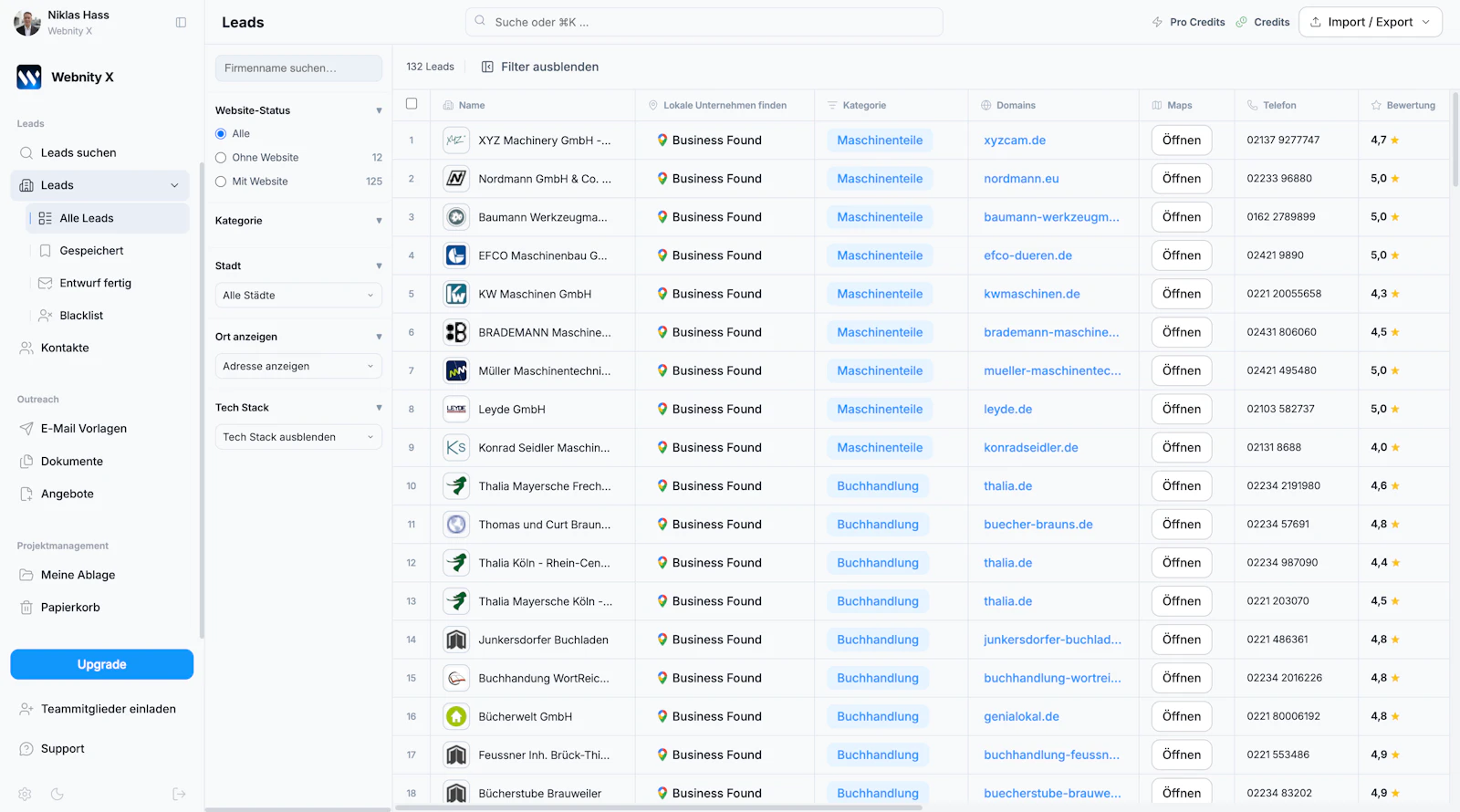
Task: Click the Thomas und Curt Braun logo
Action: (456, 525)
